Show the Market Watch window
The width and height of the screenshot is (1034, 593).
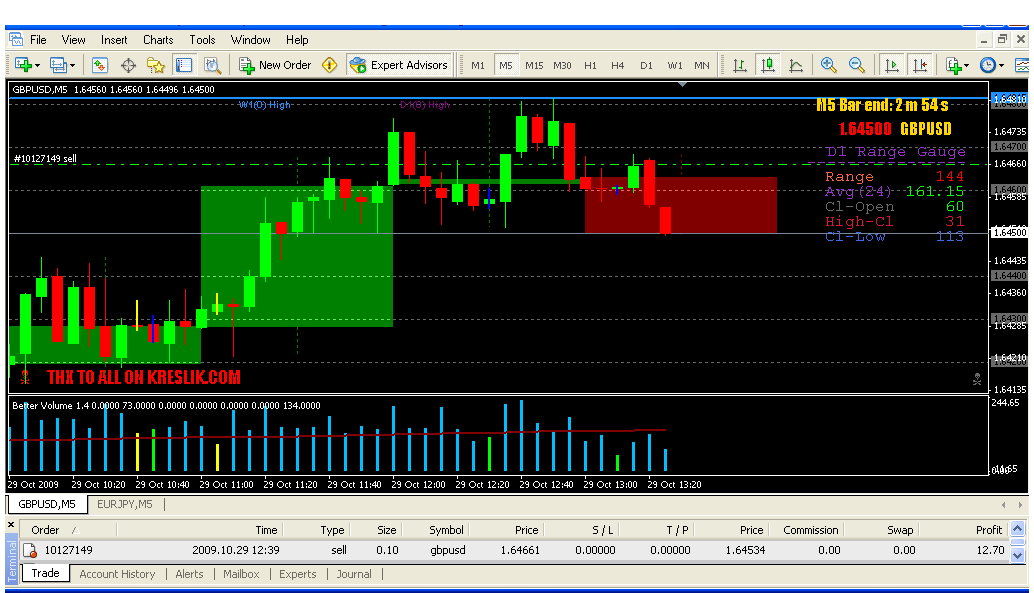100,65
